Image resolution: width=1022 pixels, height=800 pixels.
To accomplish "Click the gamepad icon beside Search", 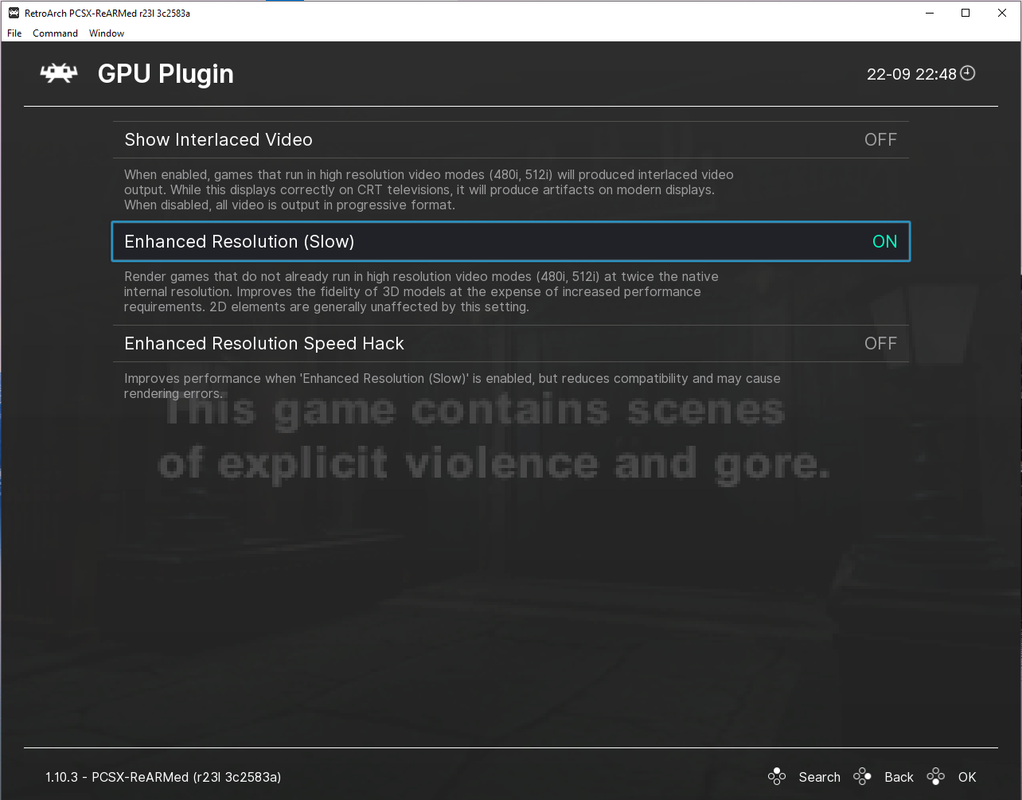I will 776,776.
